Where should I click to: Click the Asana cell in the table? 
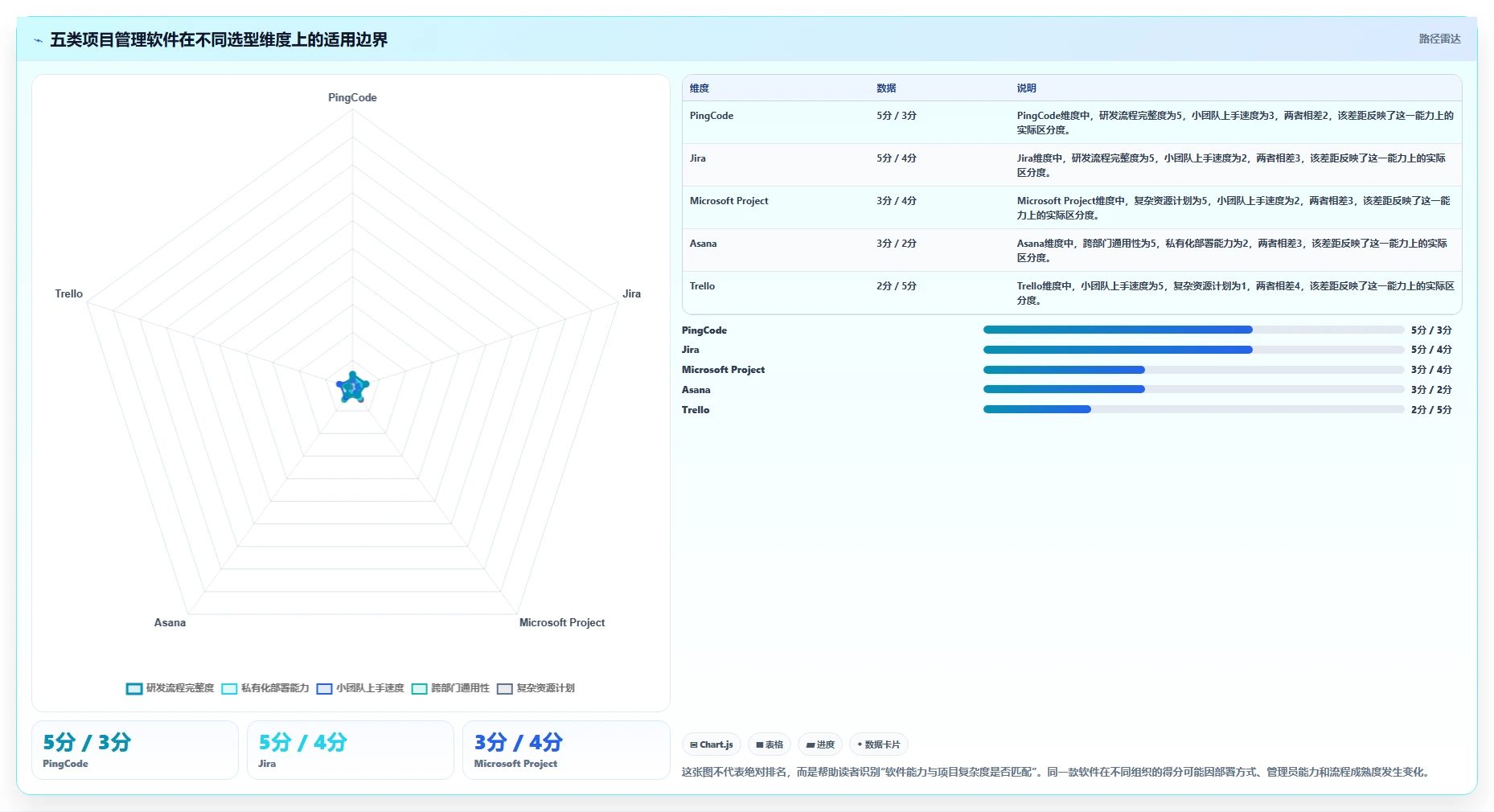(703, 244)
